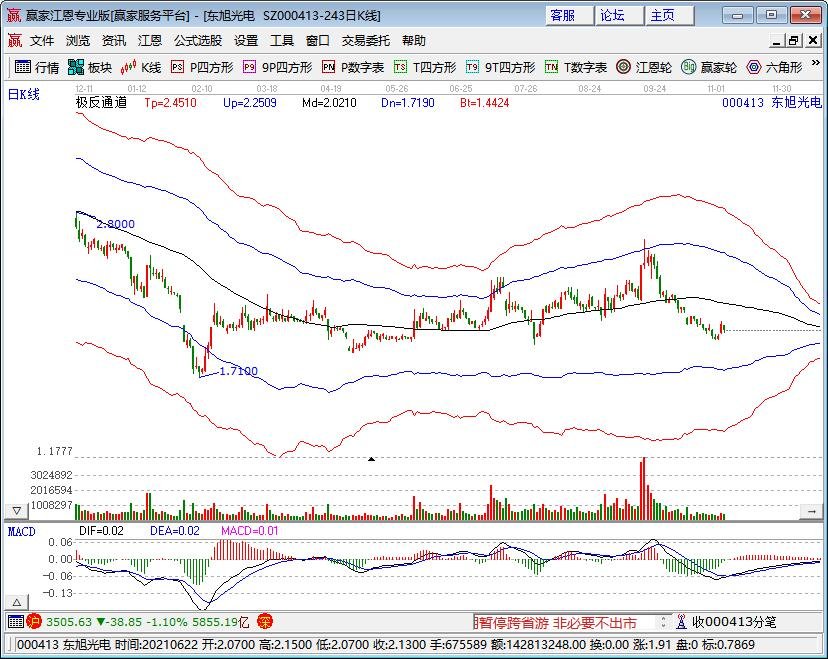Open the 行情 market quotes toolbar icon
Viewport: 828px width, 659px height.
pyautogui.click(x=36, y=68)
